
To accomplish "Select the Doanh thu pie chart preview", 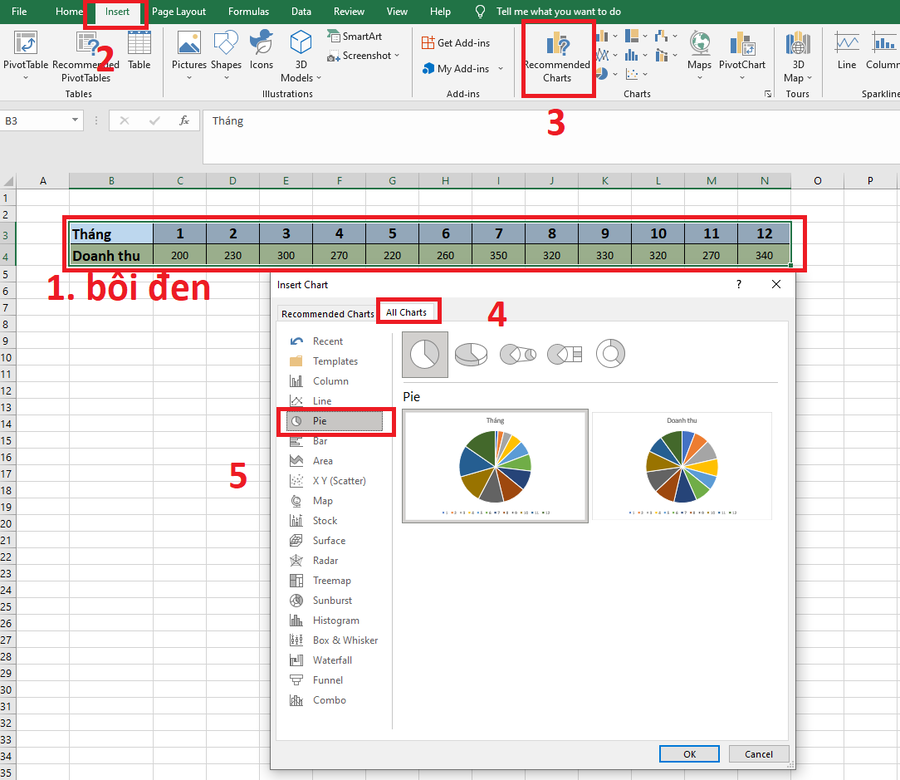I will [x=681, y=466].
